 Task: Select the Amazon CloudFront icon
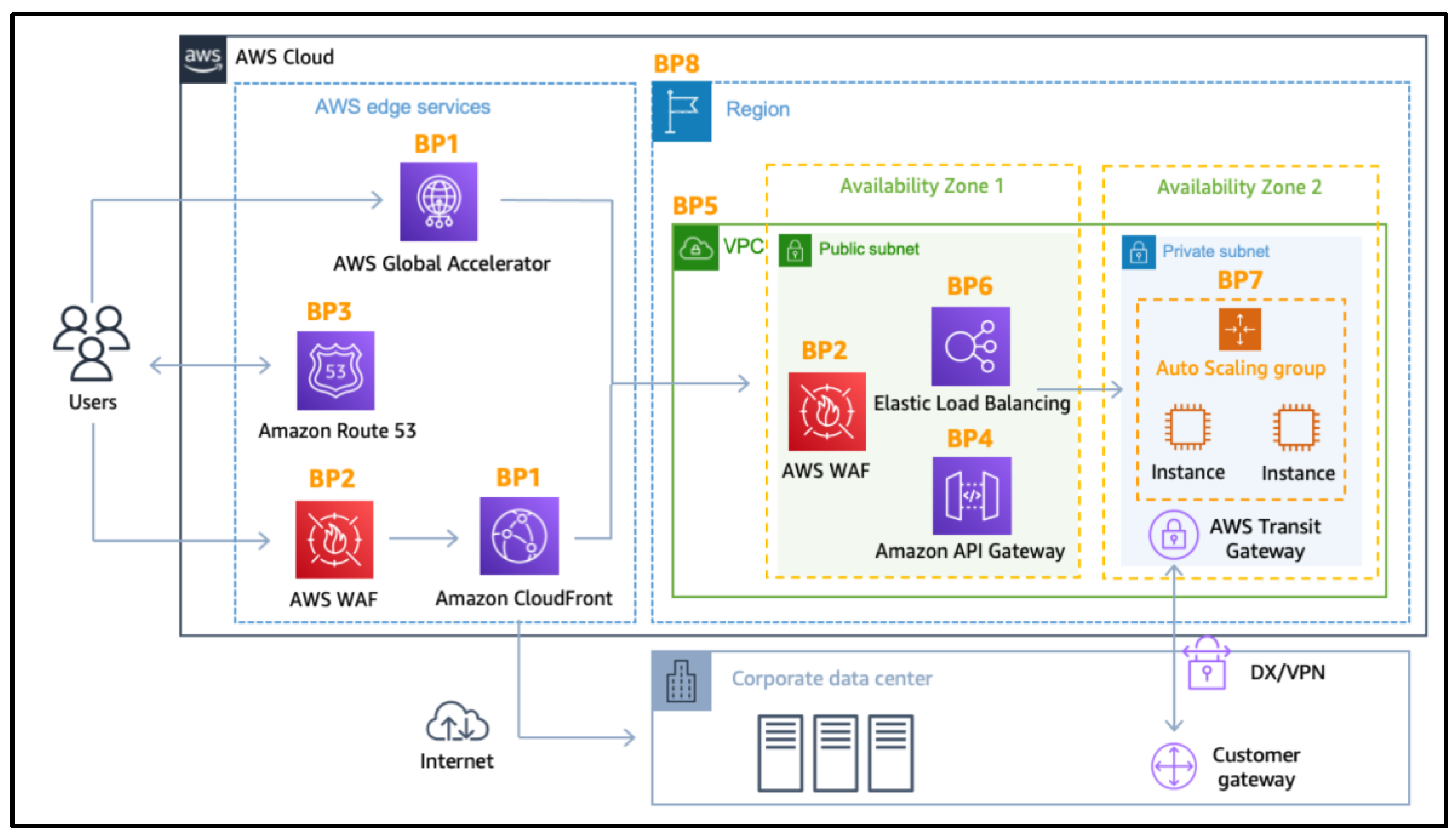(519, 536)
